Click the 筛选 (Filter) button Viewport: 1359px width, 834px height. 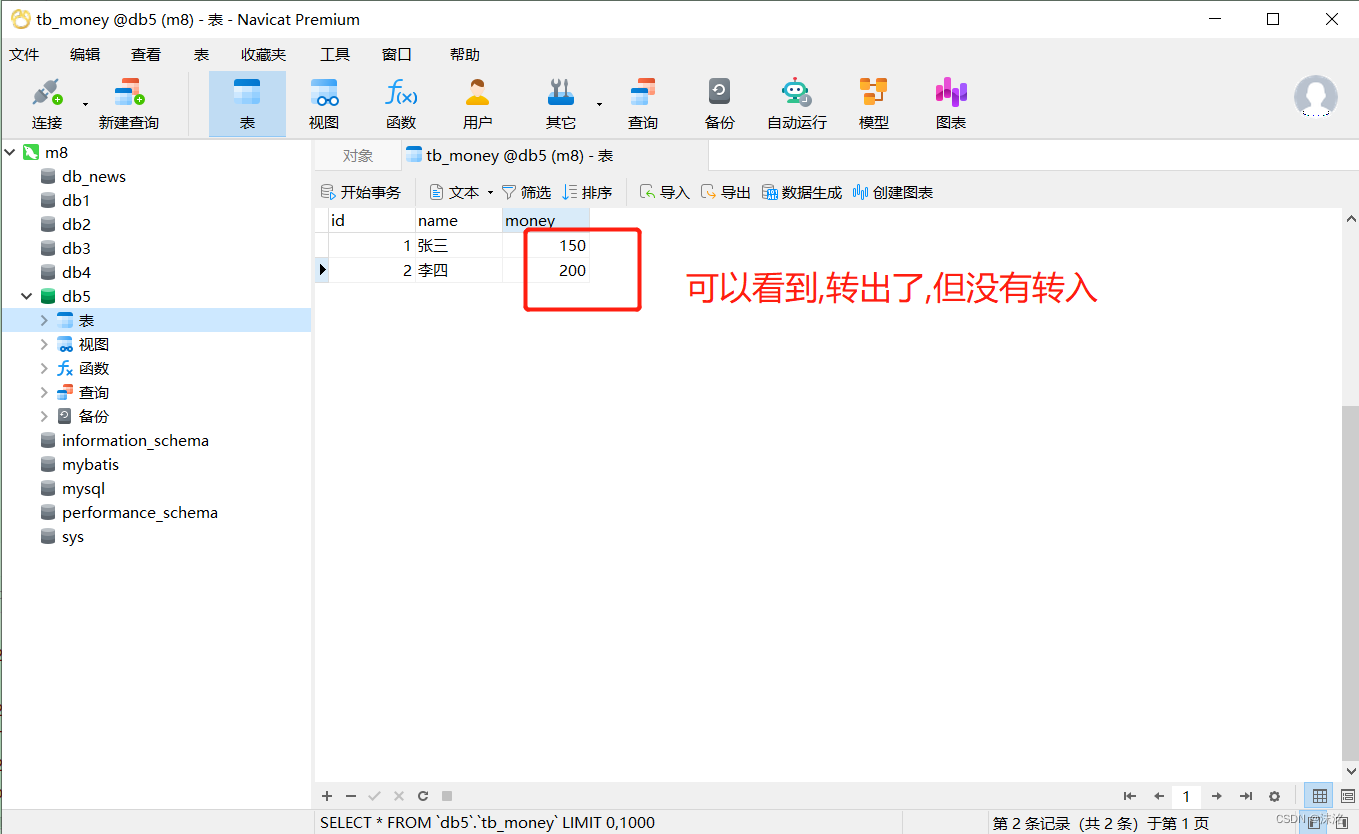pos(526,192)
